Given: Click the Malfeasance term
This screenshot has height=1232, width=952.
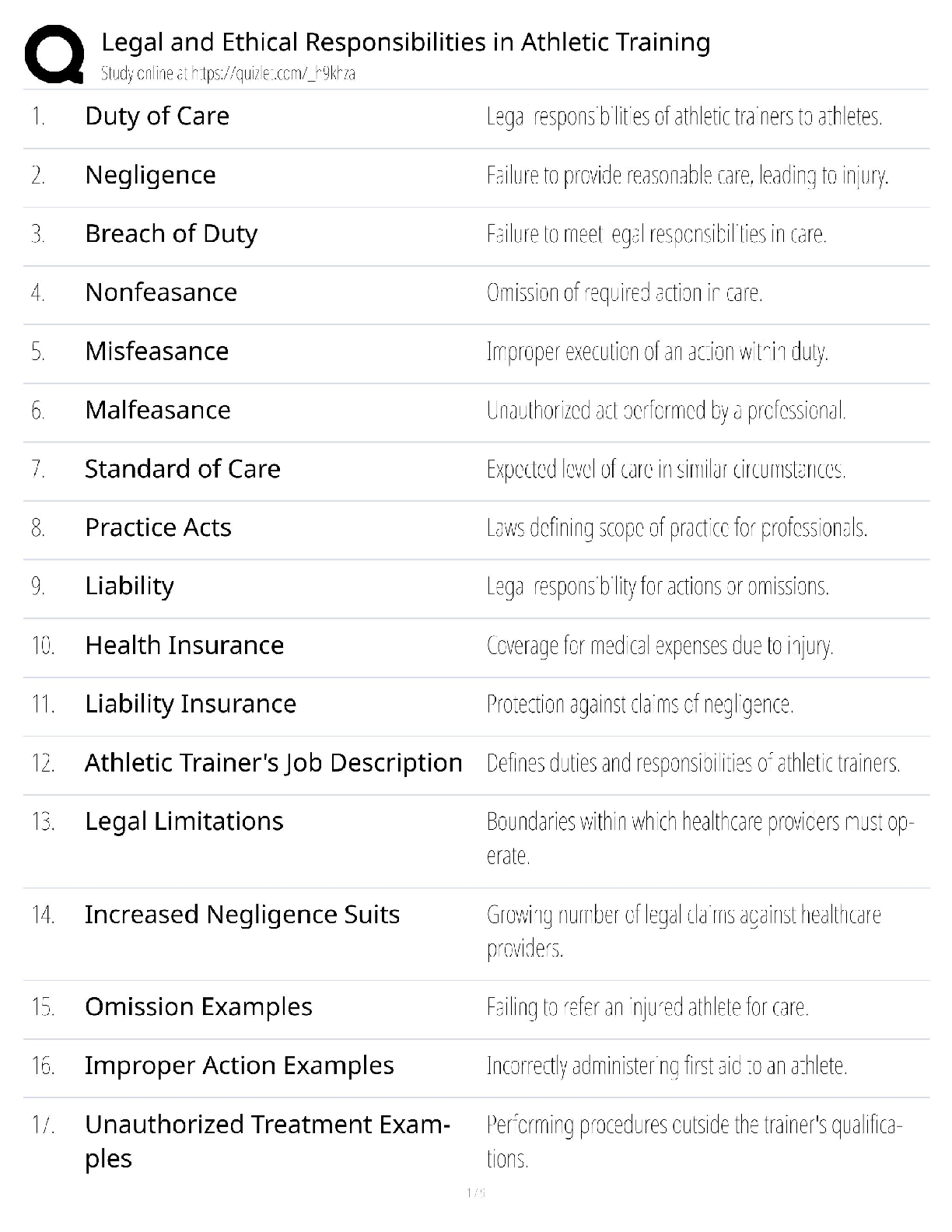Looking at the screenshot, I should [x=158, y=410].
